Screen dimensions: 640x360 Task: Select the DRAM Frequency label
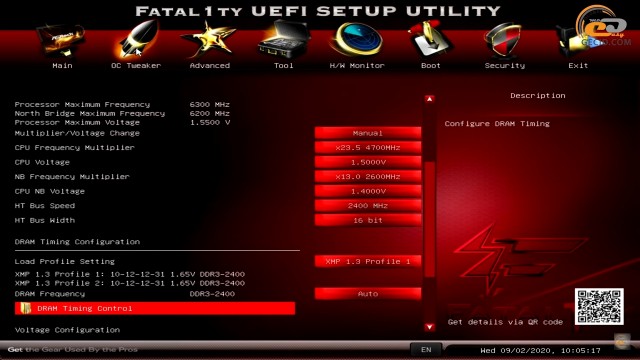[x=50, y=293]
